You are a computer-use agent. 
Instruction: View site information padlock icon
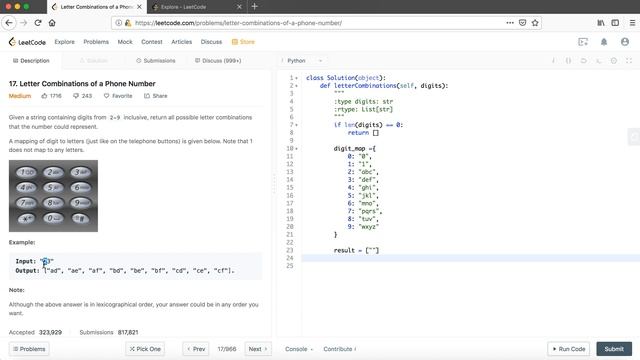pyautogui.click(x=128, y=23)
